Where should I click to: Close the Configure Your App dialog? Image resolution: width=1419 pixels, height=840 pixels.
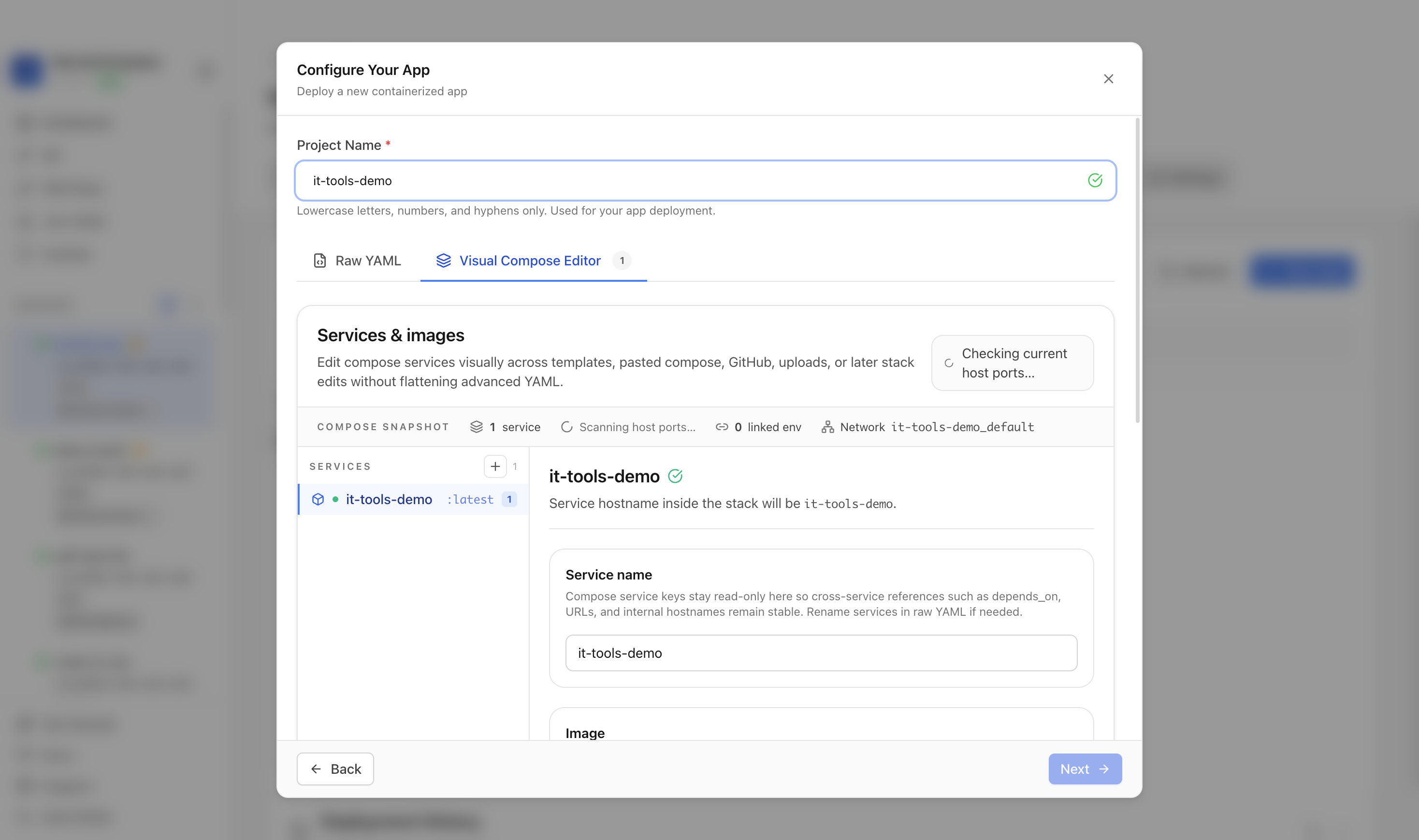[x=1108, y=79]
